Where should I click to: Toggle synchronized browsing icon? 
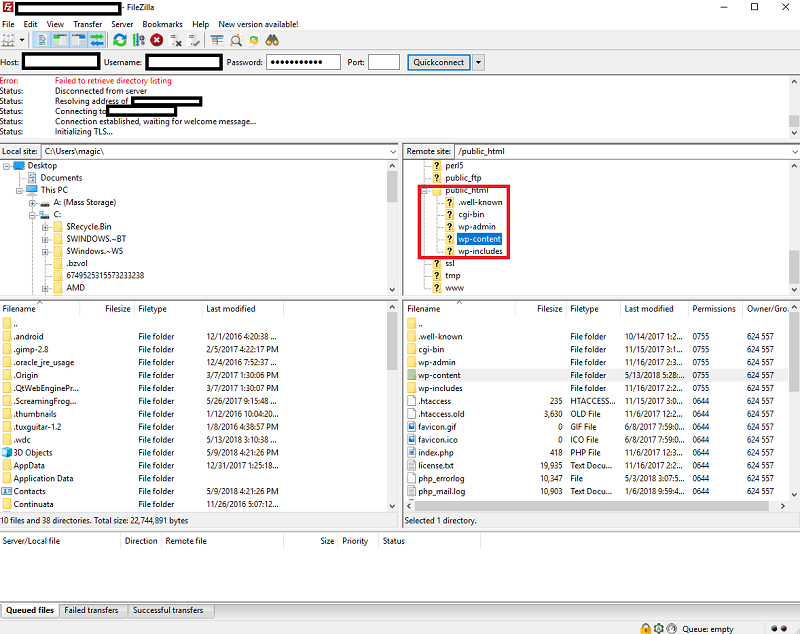pyautogui.click(x=254, y=40)
